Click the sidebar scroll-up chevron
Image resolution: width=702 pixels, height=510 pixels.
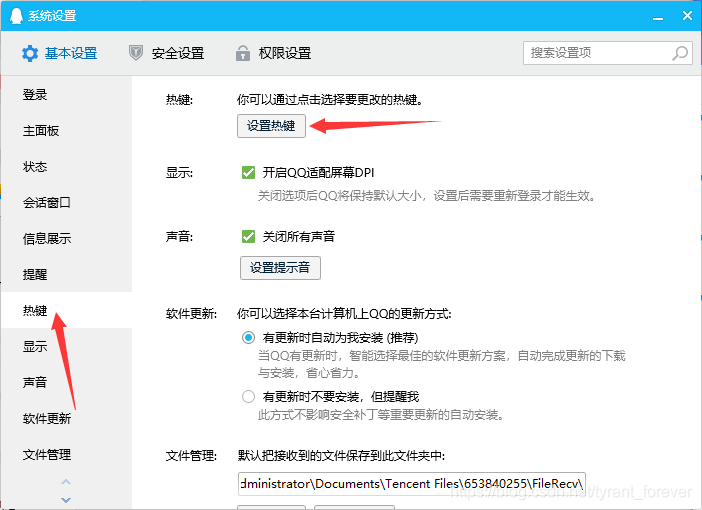click(66, 482)
